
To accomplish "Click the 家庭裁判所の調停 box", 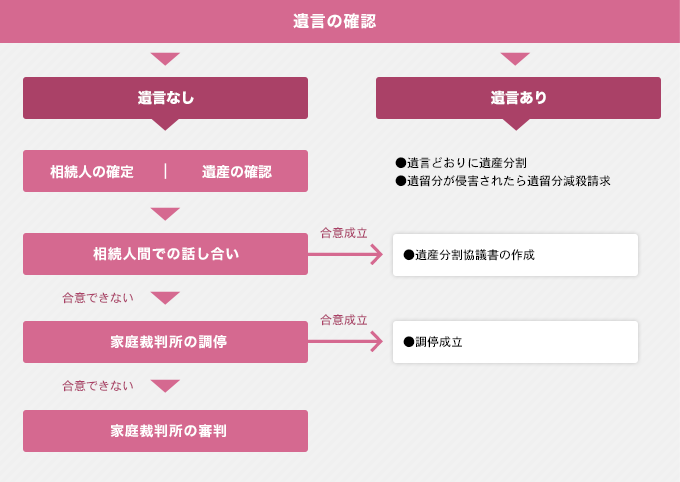I will [165, 342].
